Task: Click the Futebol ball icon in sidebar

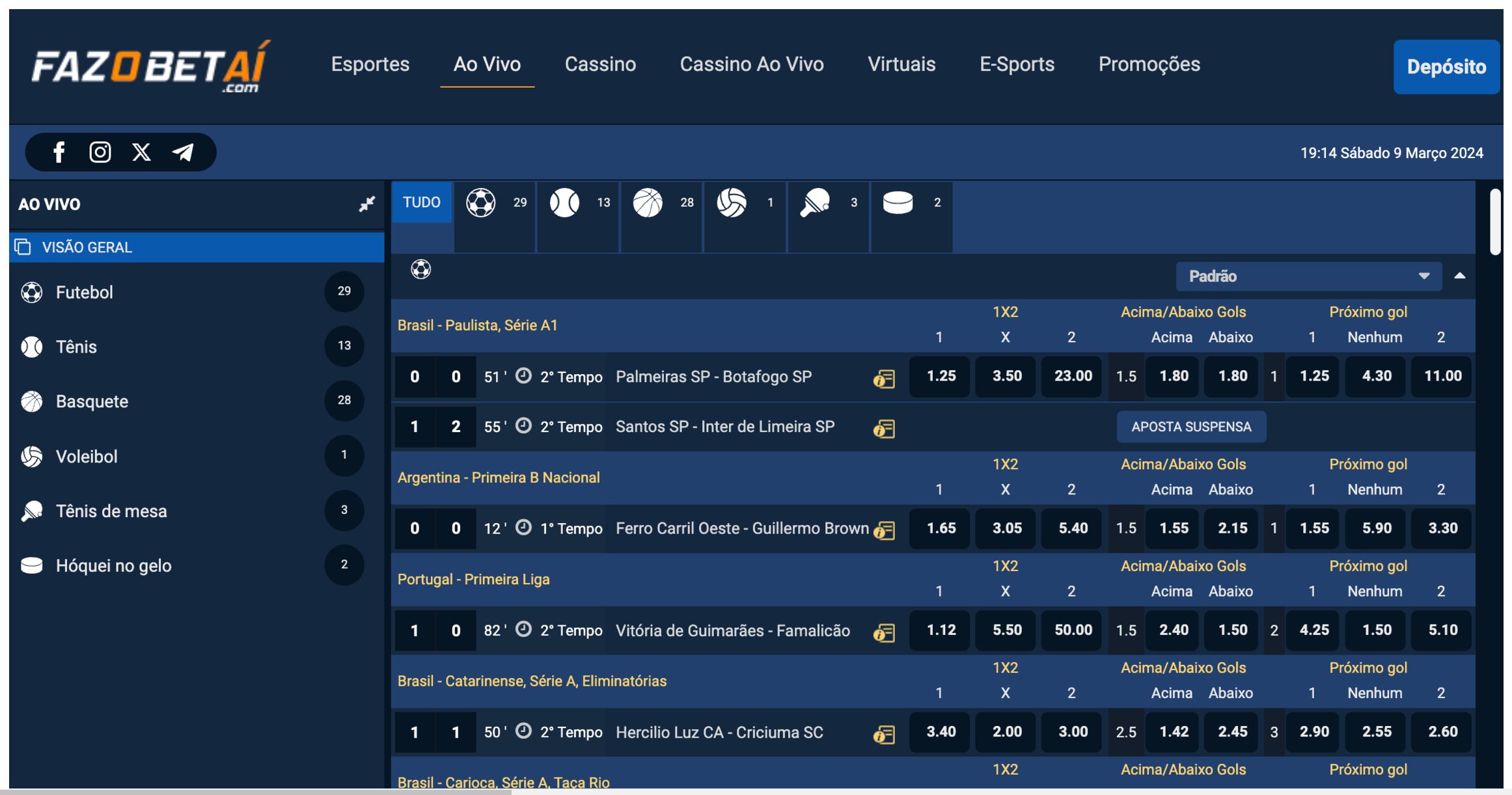Action: pyautogui.click(x=32, y=292)
